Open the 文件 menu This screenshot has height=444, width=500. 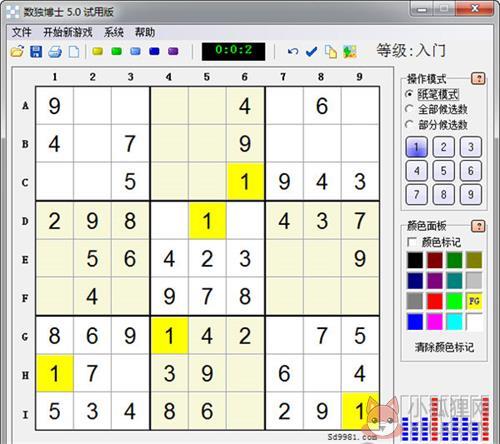click(21, 32)
